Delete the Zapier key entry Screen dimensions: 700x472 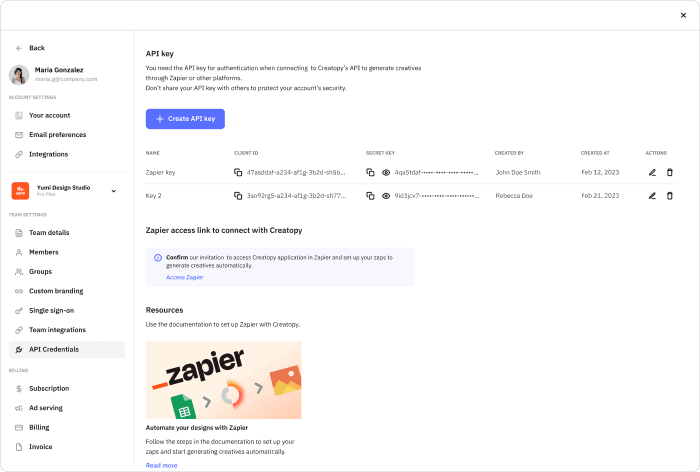pos(670,172)
